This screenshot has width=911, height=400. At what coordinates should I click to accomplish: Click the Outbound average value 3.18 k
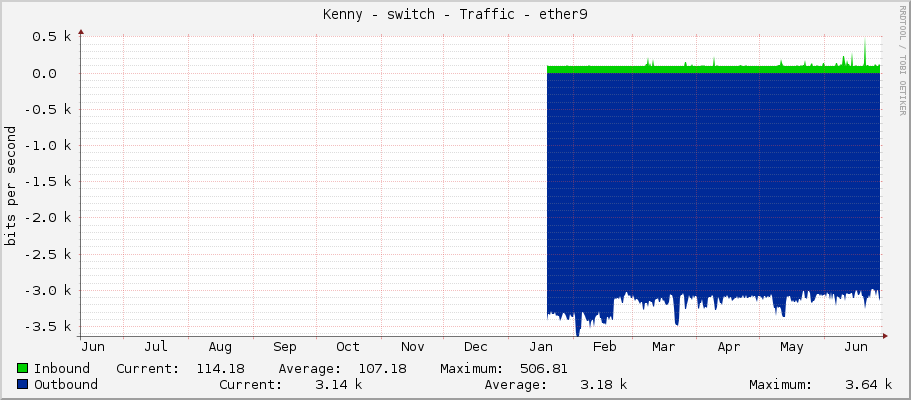tap(604, 384)
